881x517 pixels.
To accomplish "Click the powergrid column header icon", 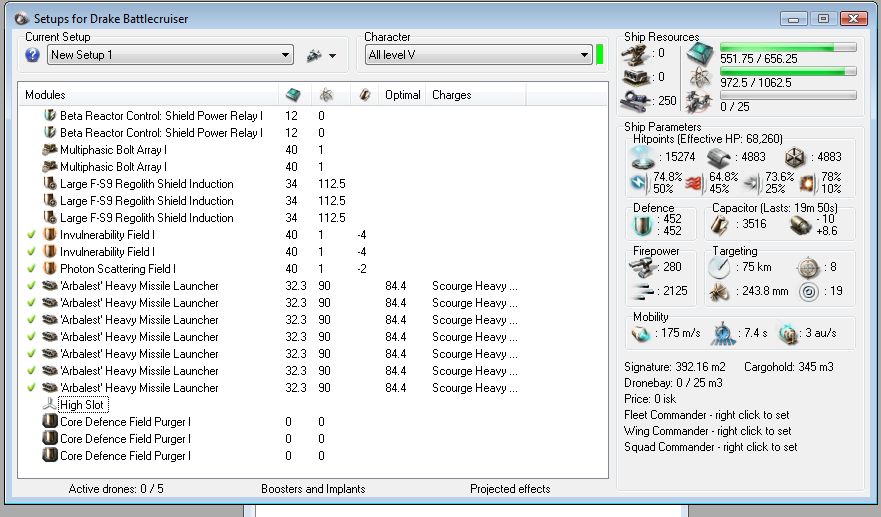I will point(326,95).
